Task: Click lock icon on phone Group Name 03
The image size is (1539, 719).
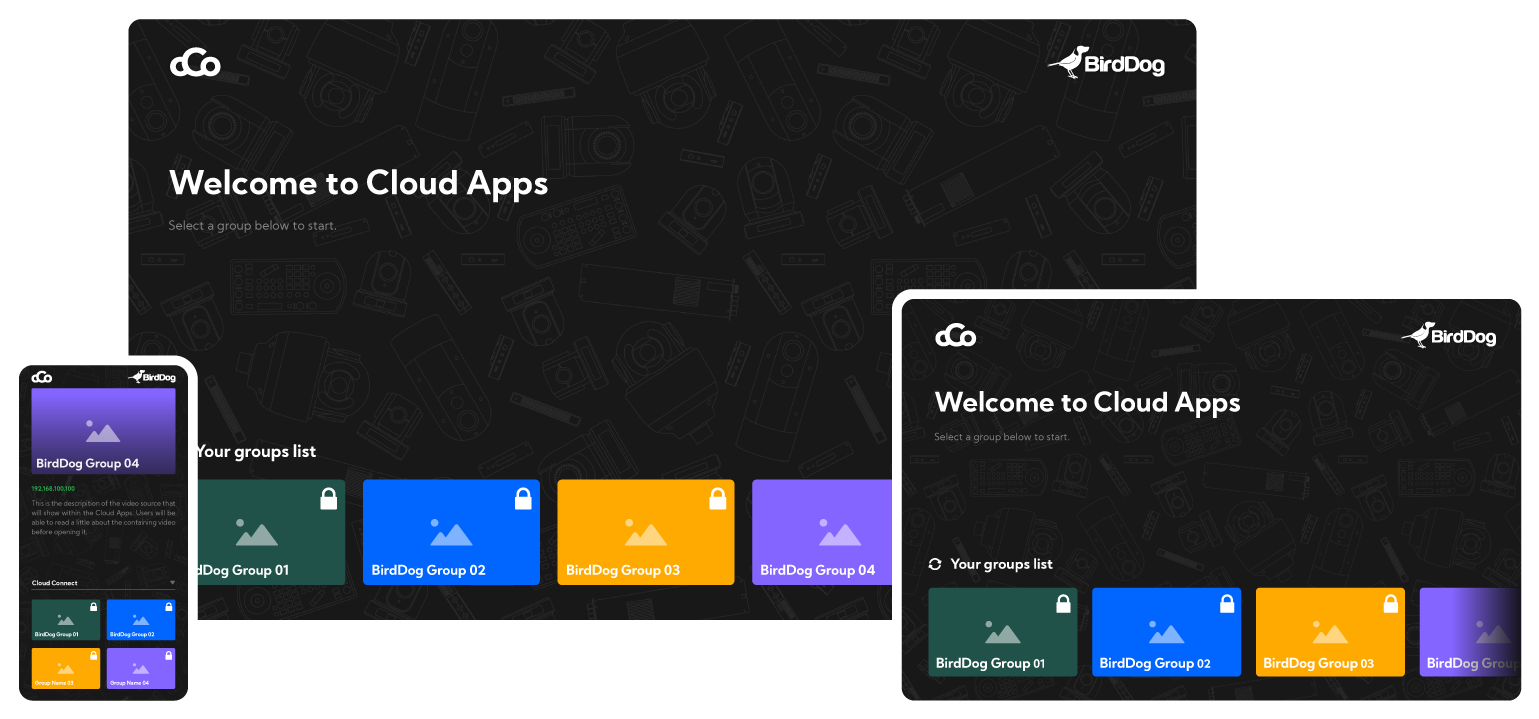Action: pyautogui.click(x=93, y=656)
